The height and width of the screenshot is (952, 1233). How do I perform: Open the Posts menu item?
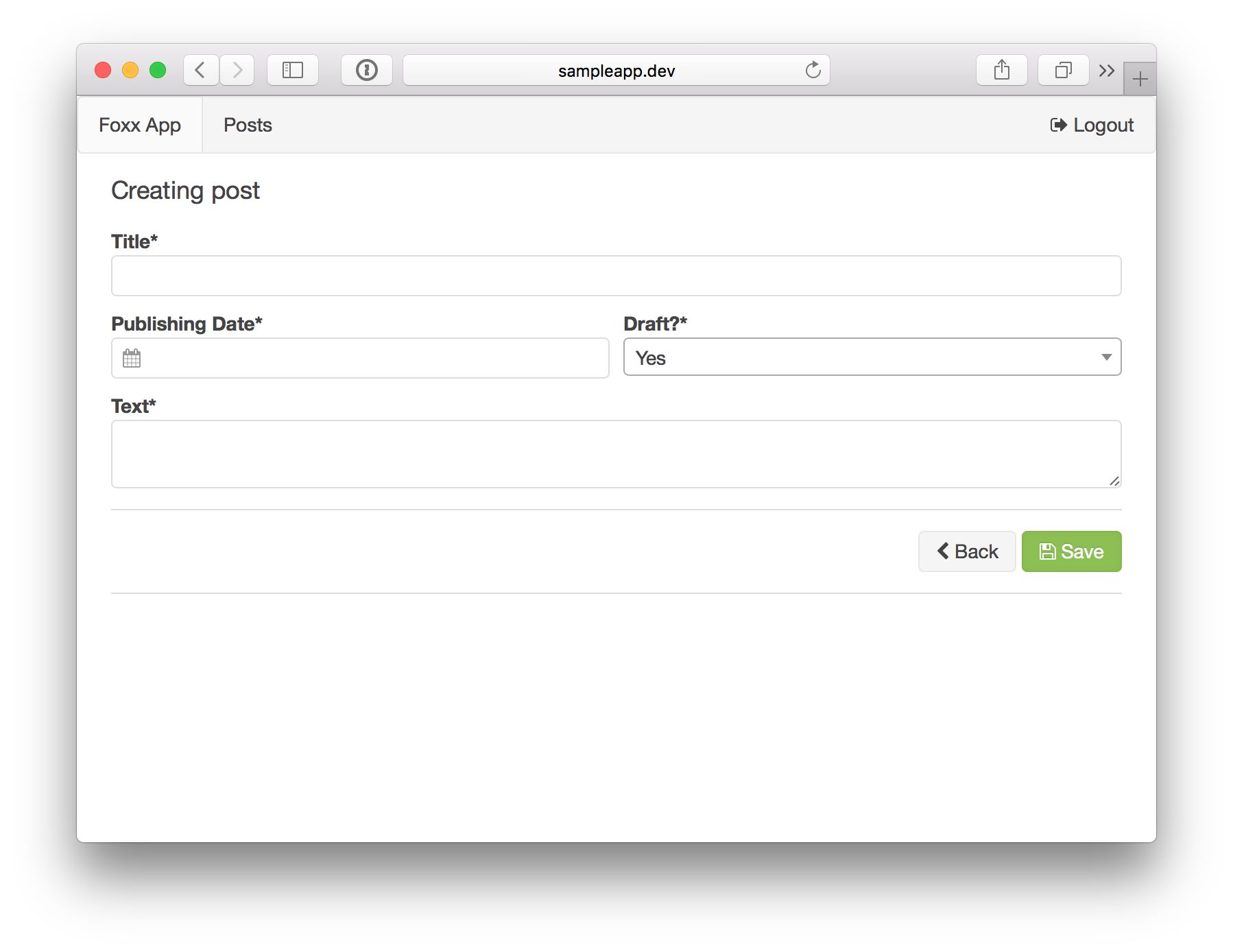(248, 125)
